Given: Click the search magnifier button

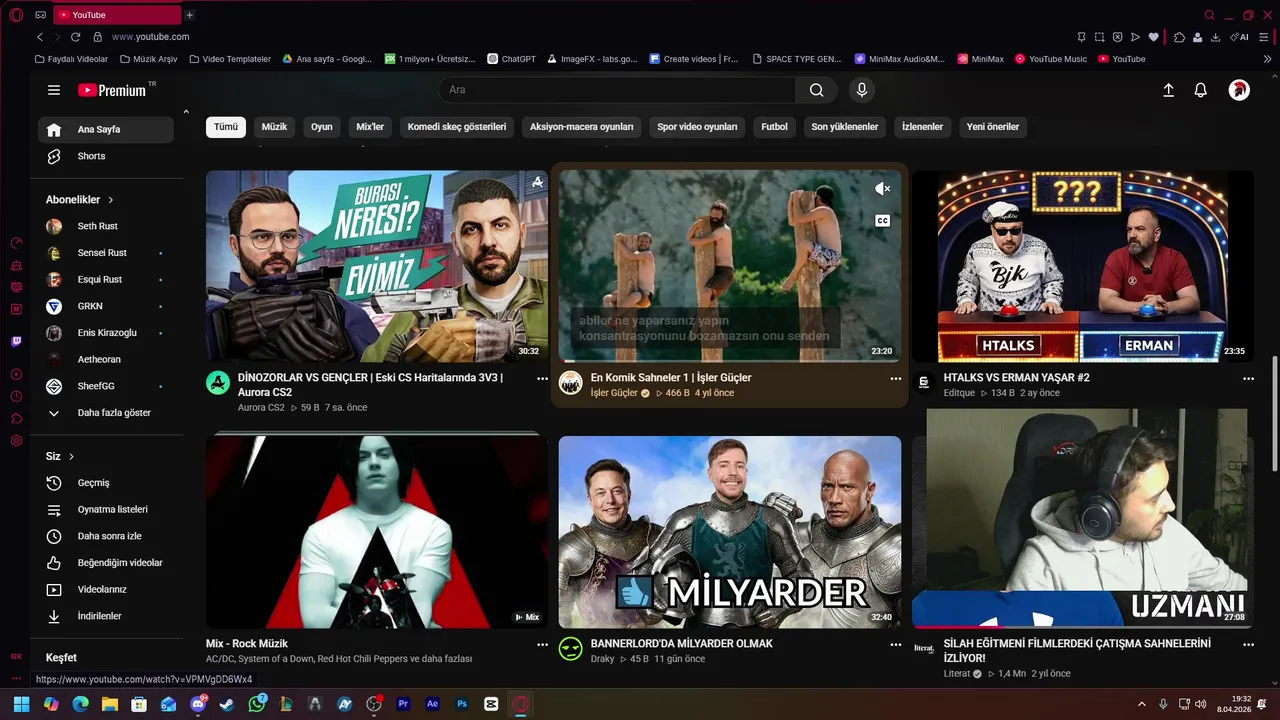Looking at the screenshot, I should pyautogui.click(x=817, y=90).
